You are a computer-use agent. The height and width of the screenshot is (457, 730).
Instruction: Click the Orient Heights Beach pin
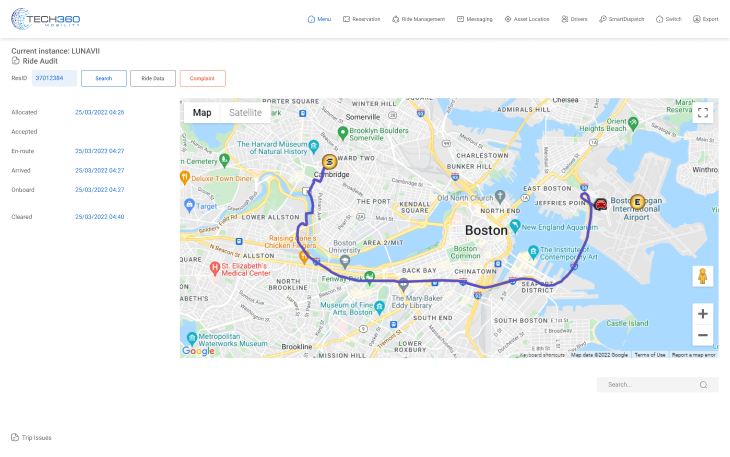point(633,123)
